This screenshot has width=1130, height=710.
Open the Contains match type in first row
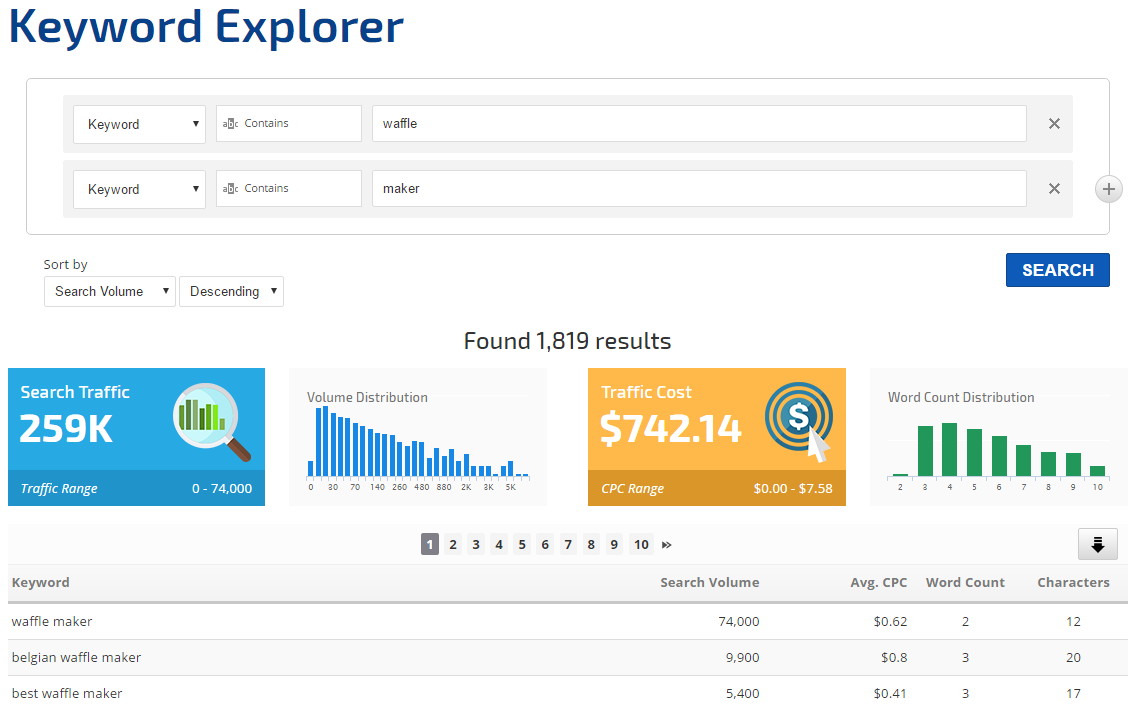click(288, 124)
